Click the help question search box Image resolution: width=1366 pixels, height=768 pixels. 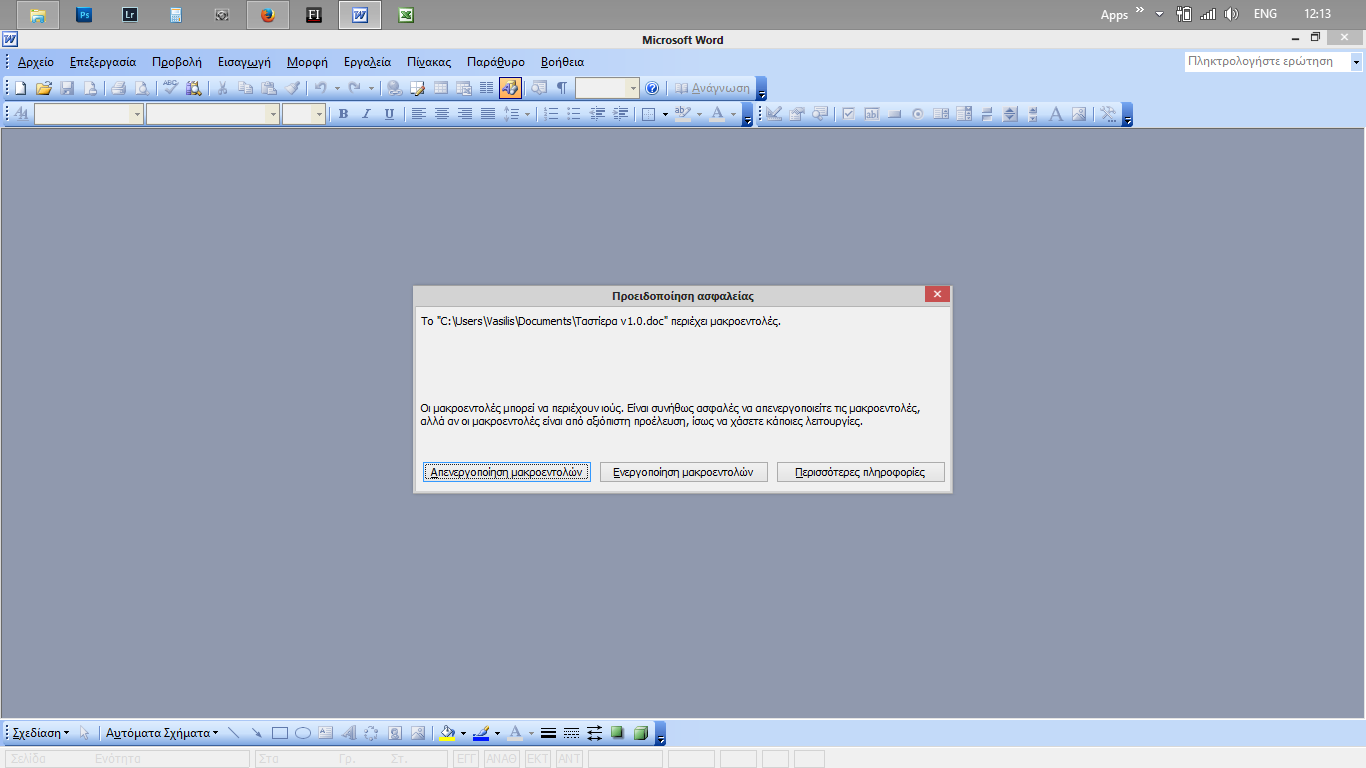click(x=1266, y=61)
